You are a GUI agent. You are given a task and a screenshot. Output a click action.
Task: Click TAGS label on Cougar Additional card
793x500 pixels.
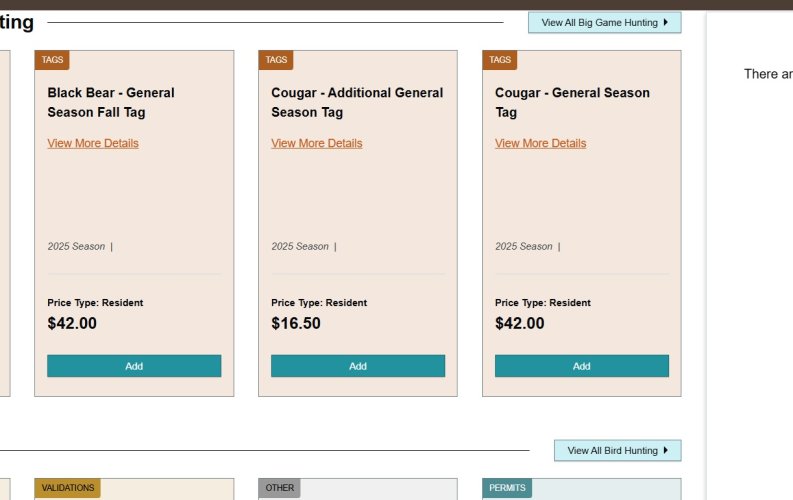tap(276, 60)
